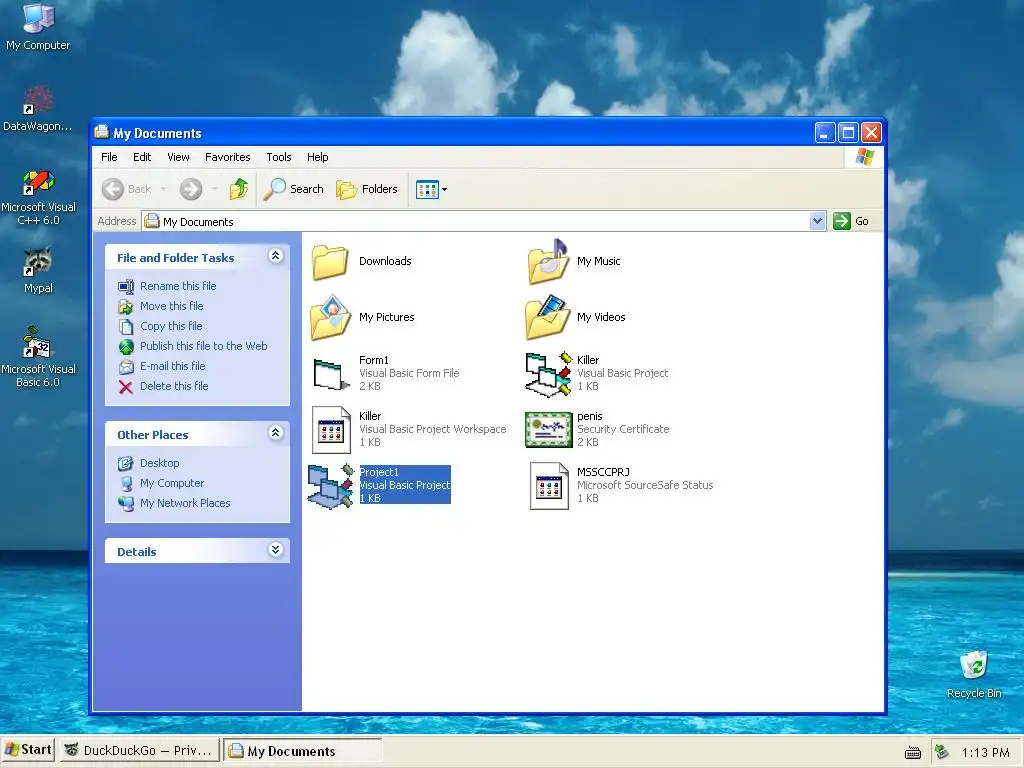1024x768 pixels.
Task: Click the Publish globe icon in tasks
Action: (x=126, y=347)
